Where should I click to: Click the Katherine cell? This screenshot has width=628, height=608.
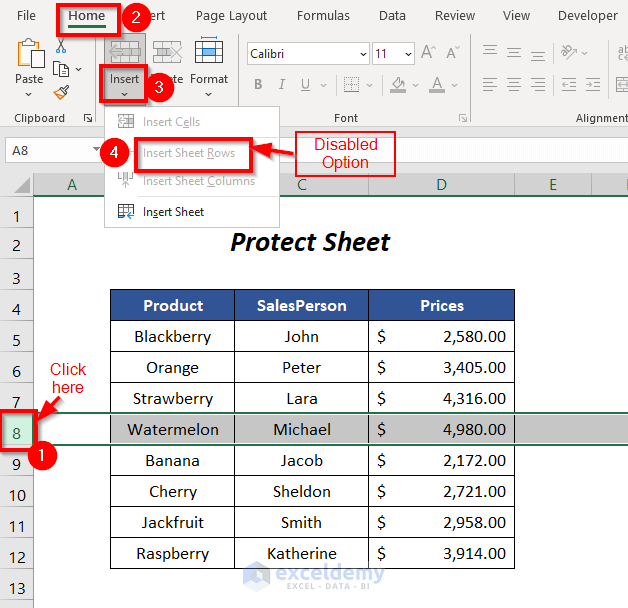(x=302, y=553)
